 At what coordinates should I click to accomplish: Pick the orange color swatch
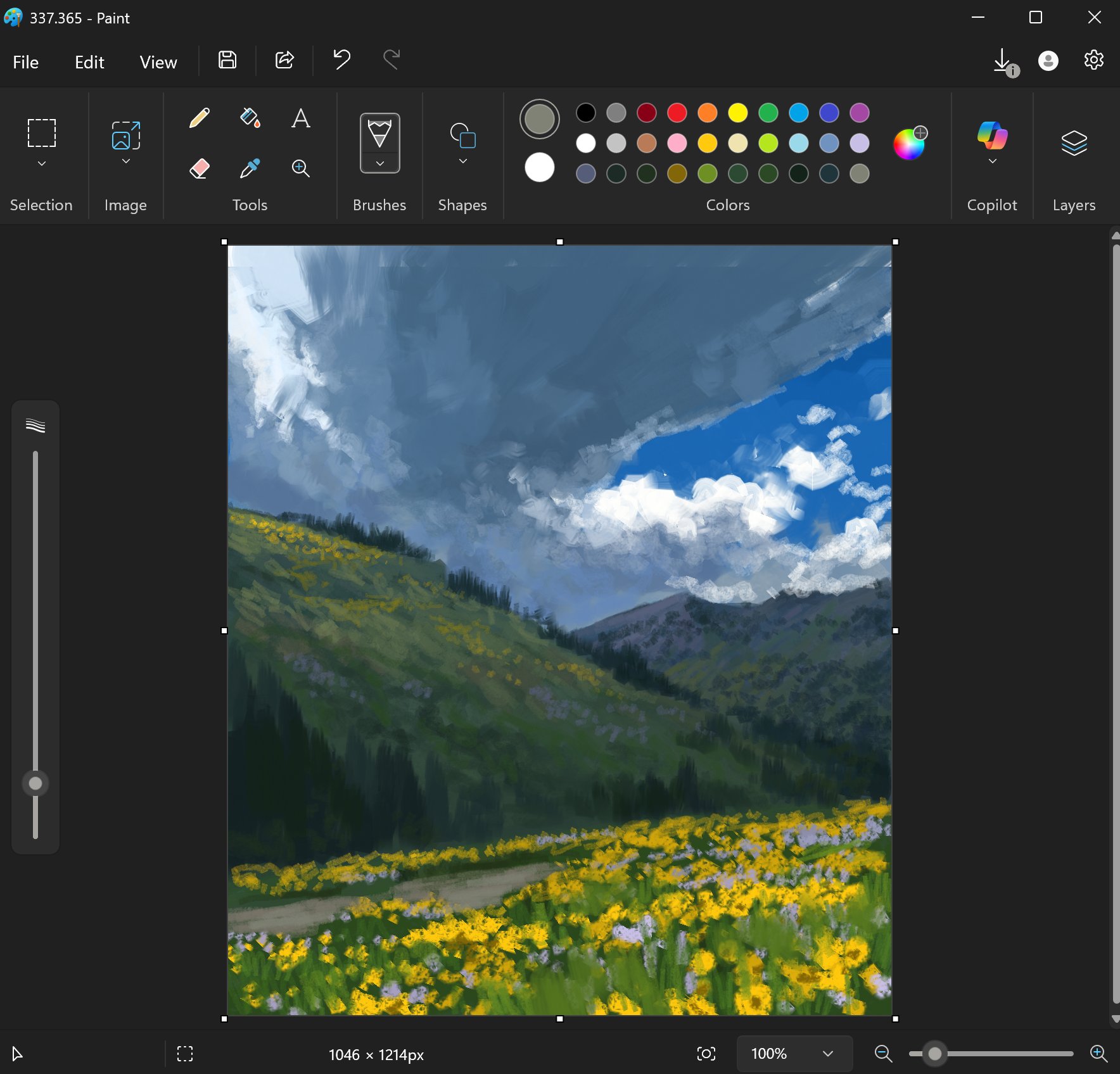coord(708,113)
